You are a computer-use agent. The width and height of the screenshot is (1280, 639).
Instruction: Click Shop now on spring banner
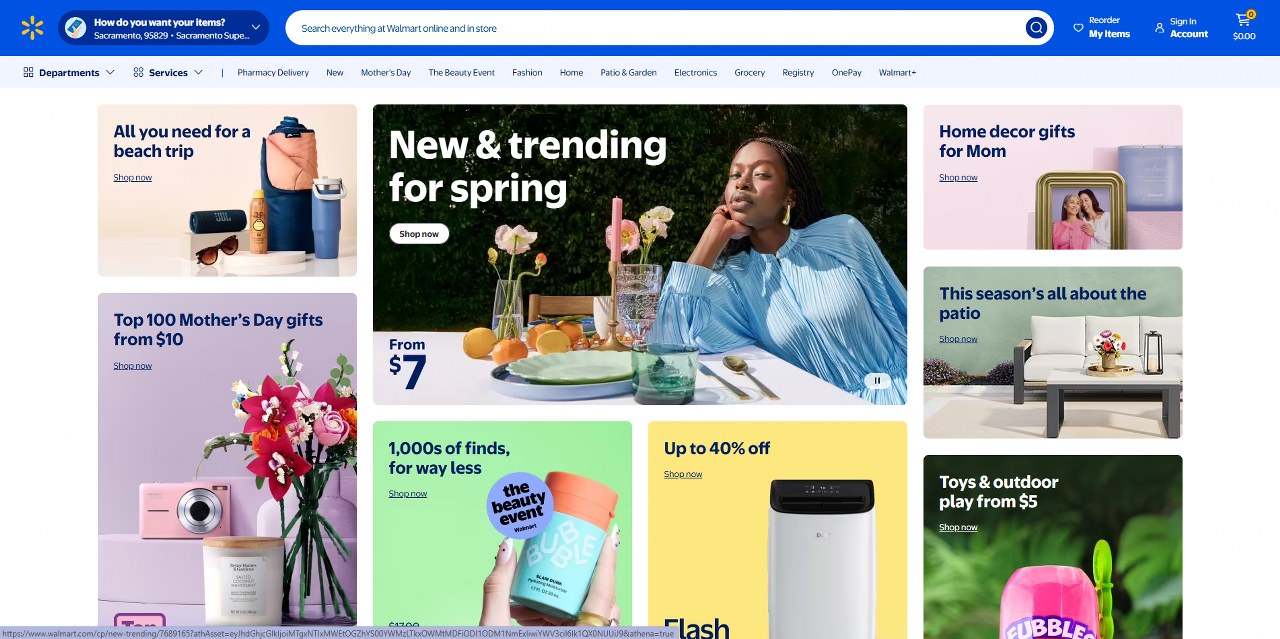click(x=419, y=234)
